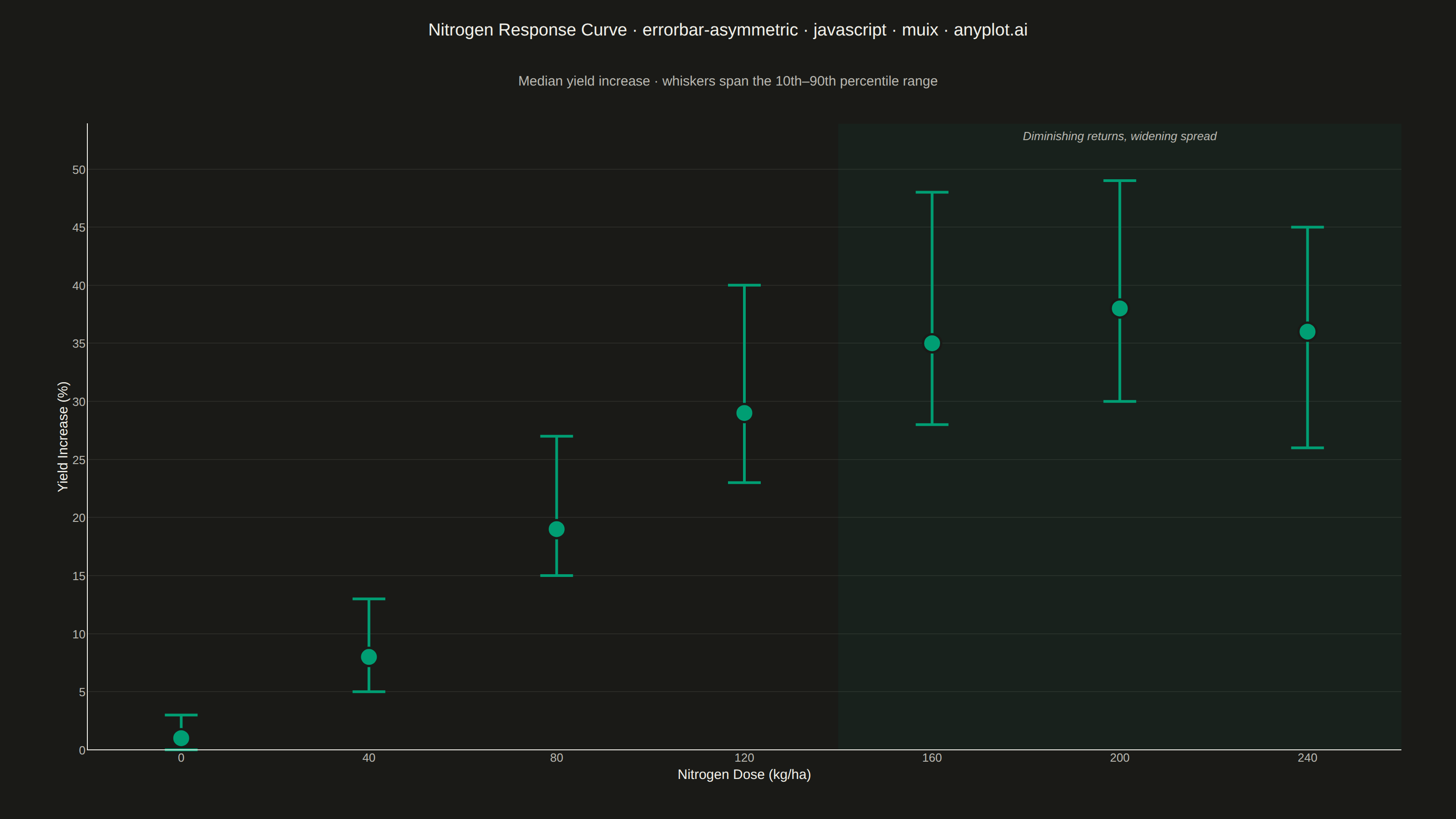
Task: Click the 'Nitrogen Dose (kg/ha)' axis label
Action: click(744, 774)
